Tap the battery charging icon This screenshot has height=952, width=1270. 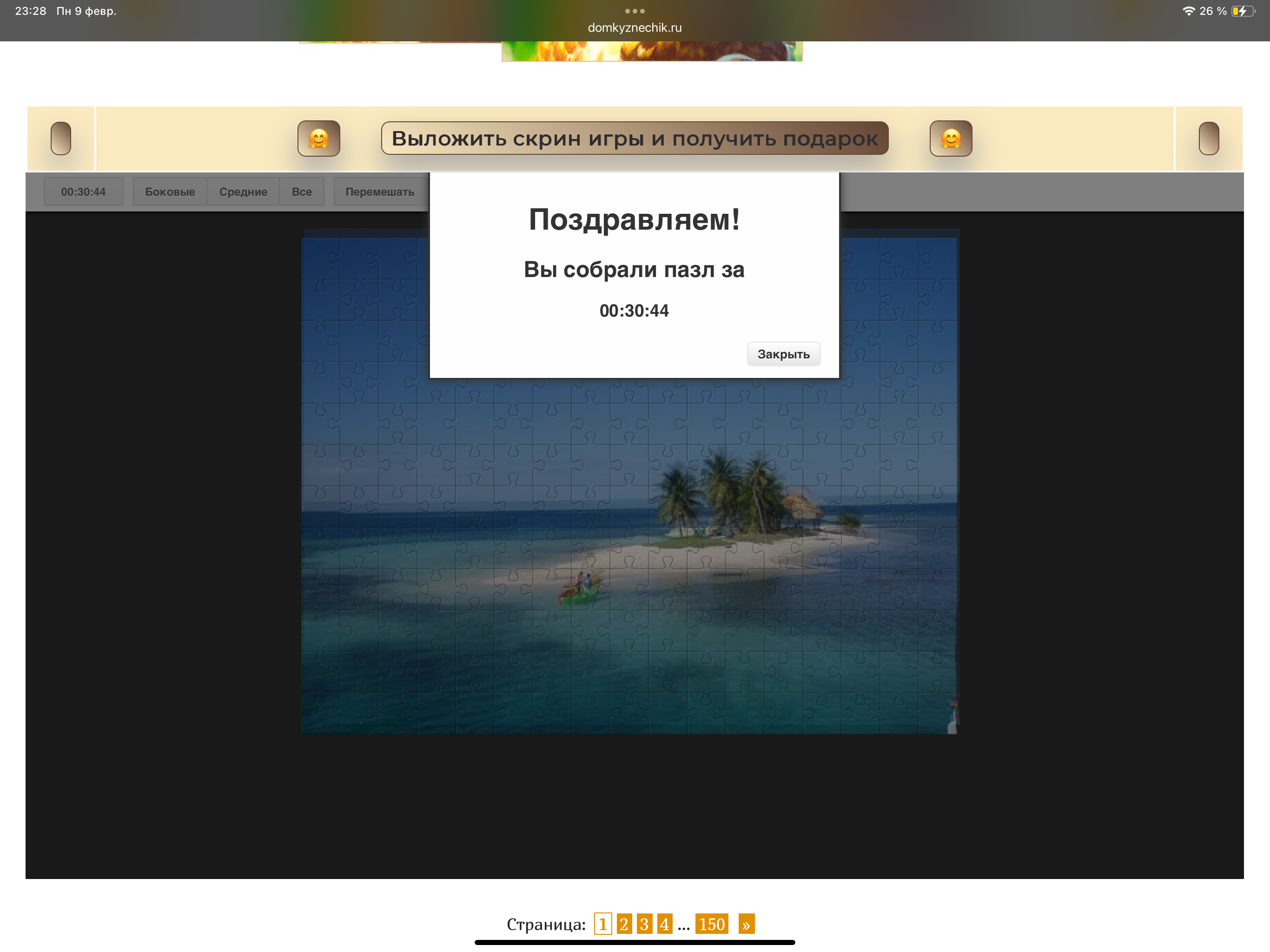(x=1243, y=11)
